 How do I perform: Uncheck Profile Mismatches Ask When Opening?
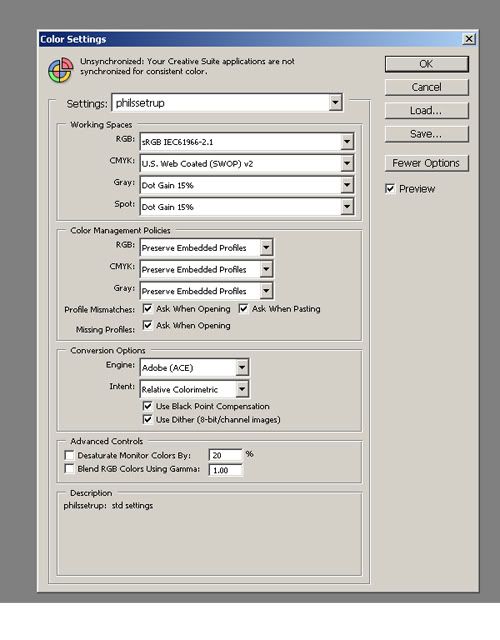[147, 309]
